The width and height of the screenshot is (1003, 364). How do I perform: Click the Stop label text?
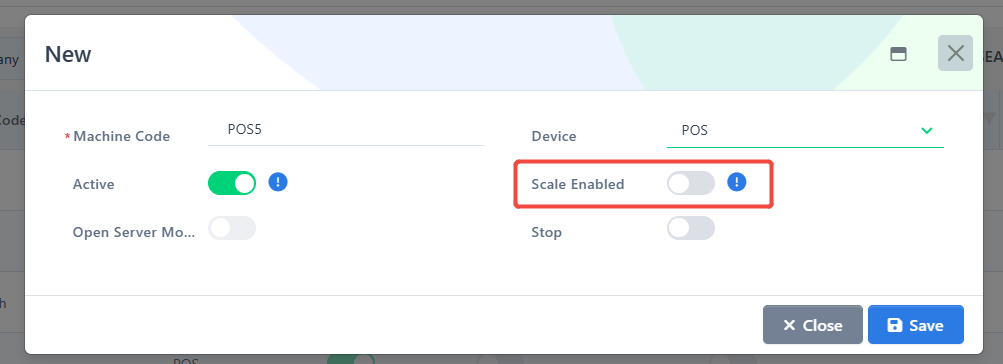coord(546,232)
